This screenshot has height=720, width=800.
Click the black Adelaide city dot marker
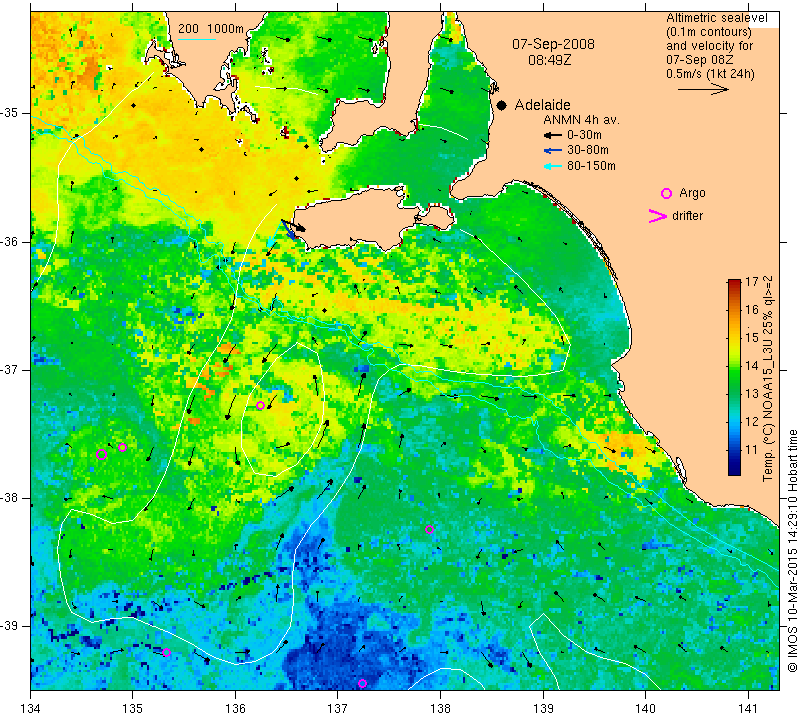click(502, 106)
